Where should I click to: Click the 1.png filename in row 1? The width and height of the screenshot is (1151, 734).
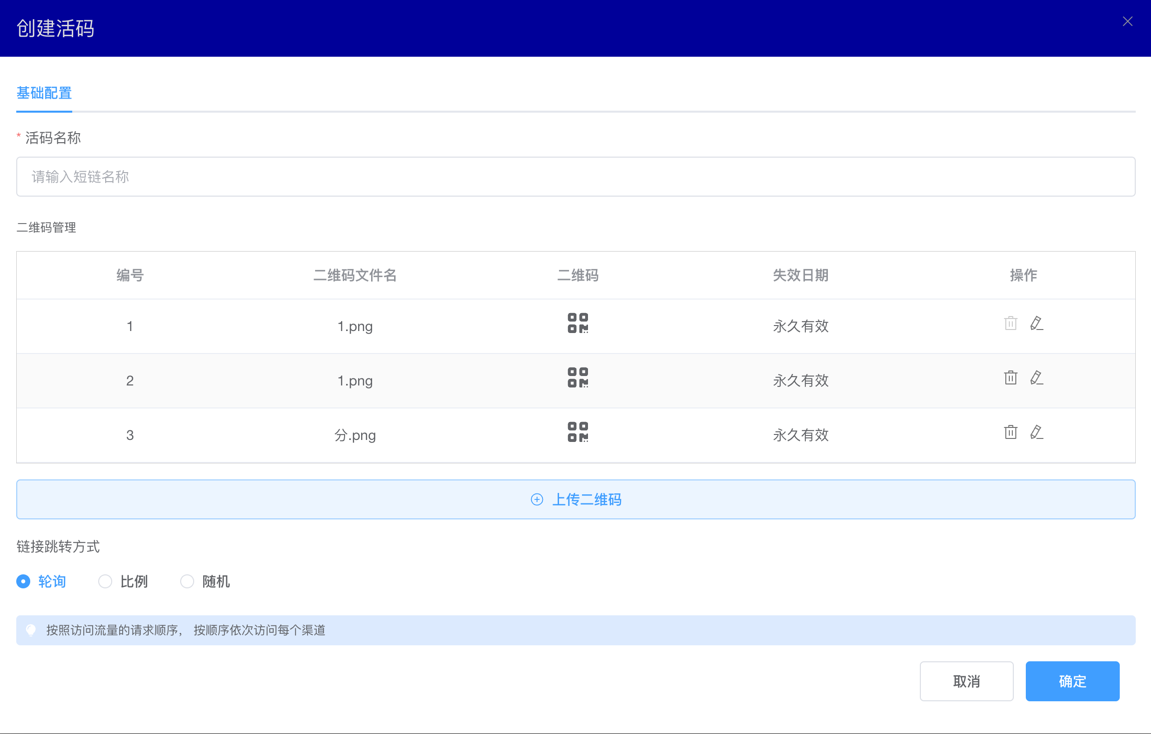pos(355,326)
